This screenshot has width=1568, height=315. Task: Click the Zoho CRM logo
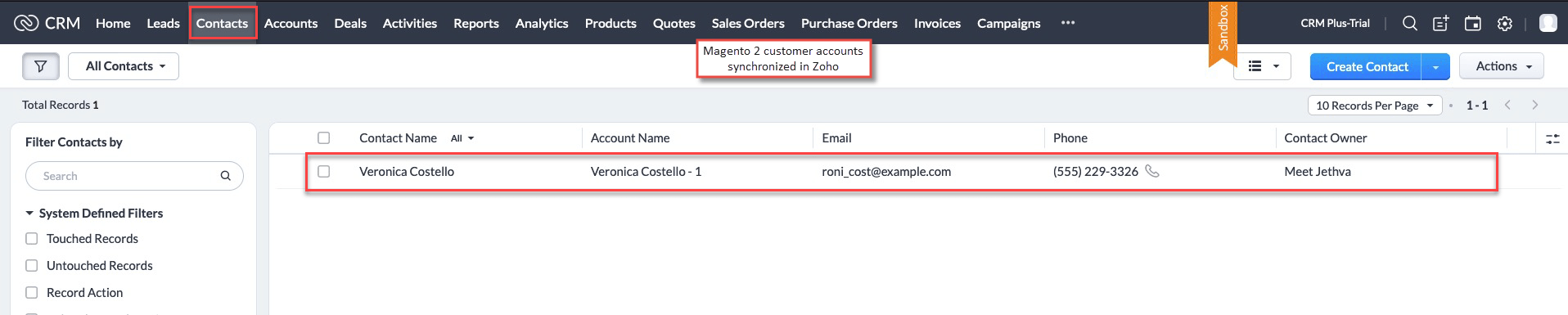click(47, 23)
